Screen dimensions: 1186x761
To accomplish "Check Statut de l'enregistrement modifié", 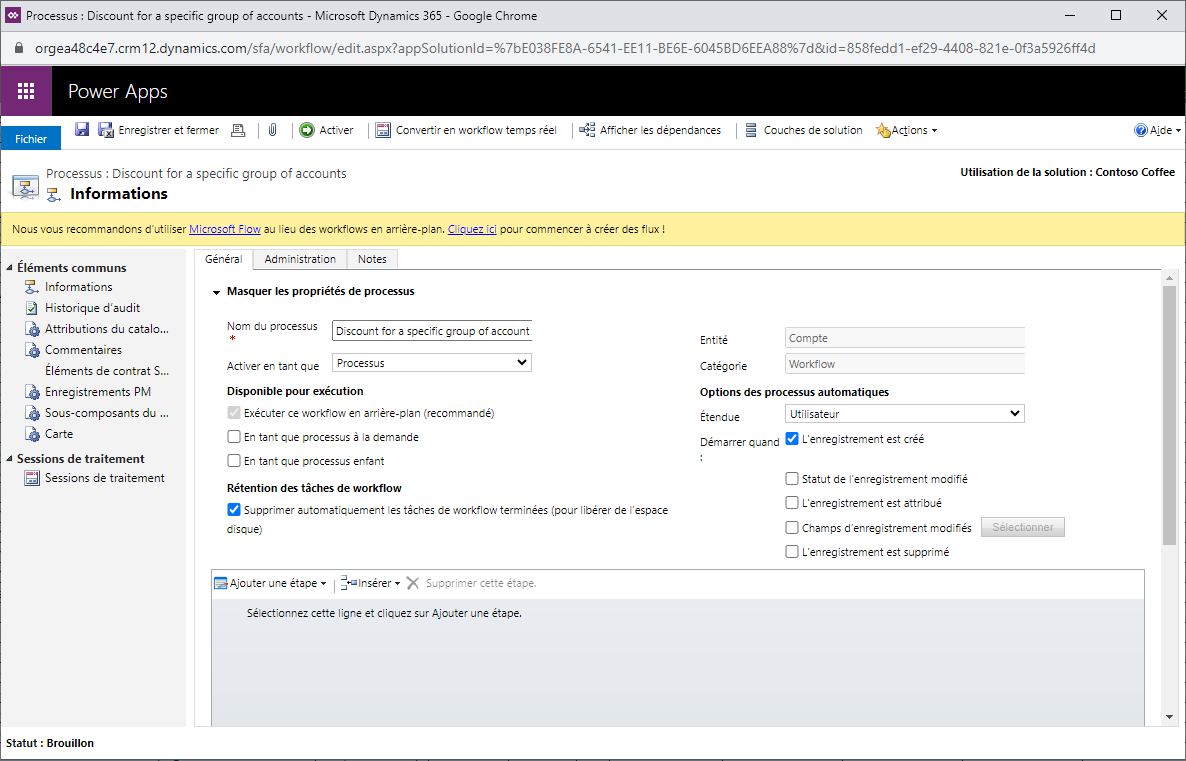I will point(791,478).
